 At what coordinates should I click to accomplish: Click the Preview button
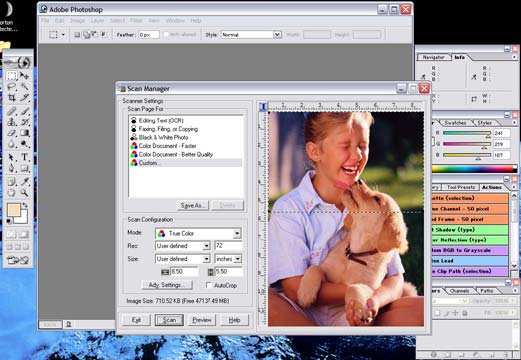202,320
